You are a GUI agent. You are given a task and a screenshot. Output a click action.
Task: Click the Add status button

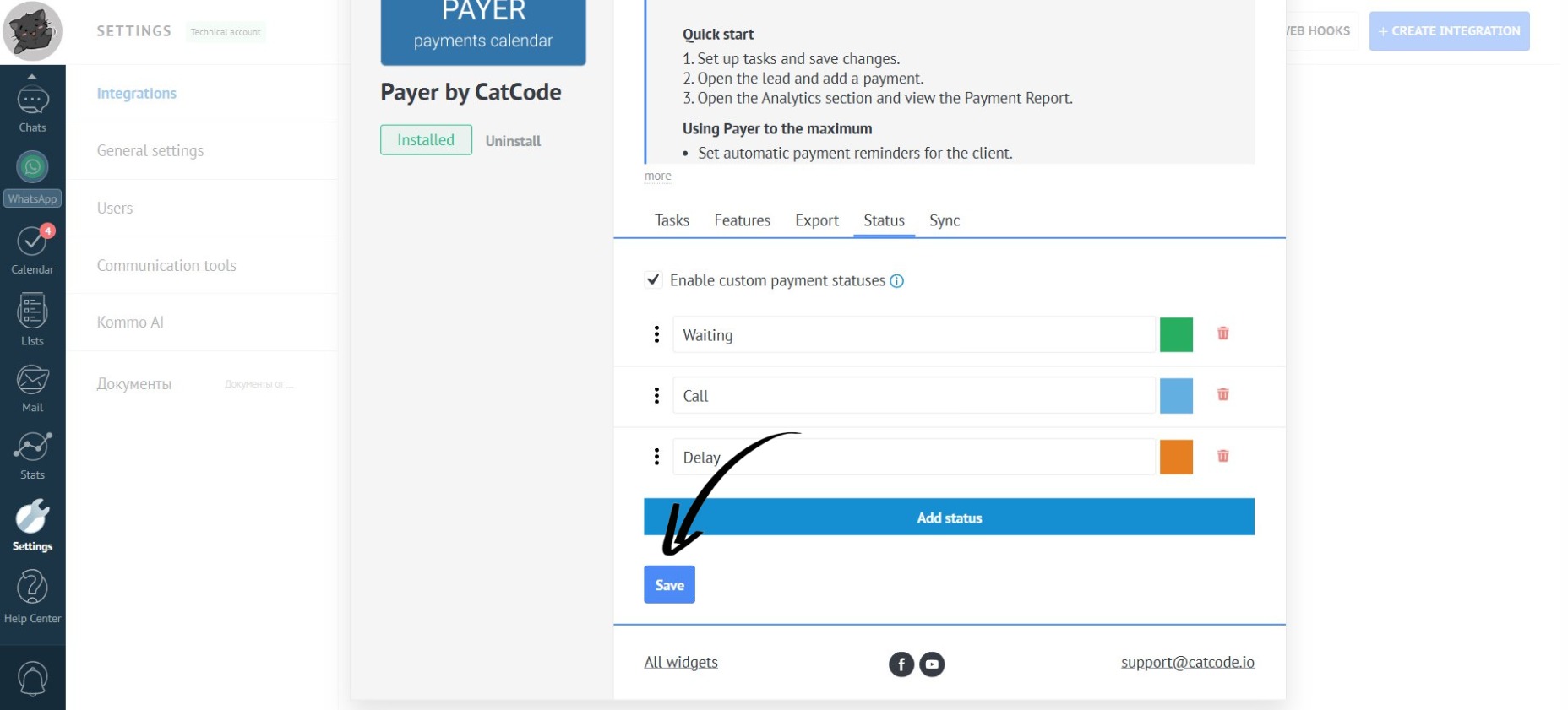pos(949,518)
